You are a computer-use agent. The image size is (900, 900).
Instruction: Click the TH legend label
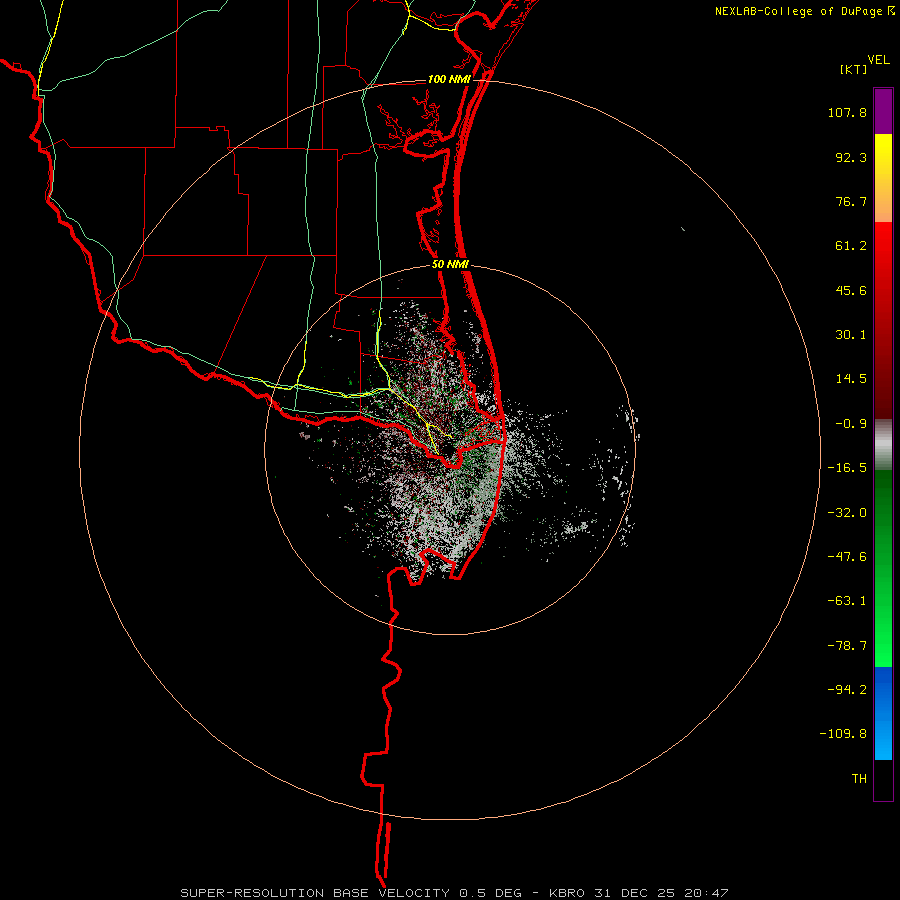point(859,779)
